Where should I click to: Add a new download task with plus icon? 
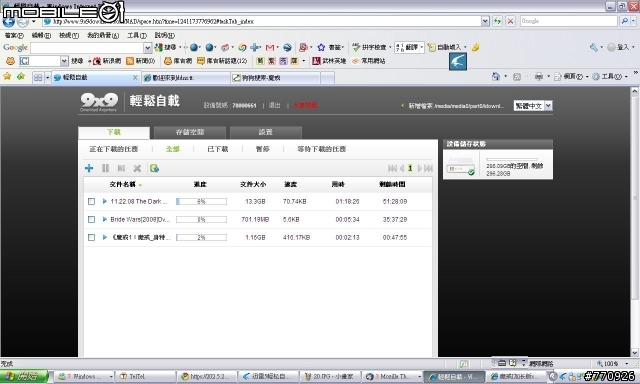click(89, 168)
